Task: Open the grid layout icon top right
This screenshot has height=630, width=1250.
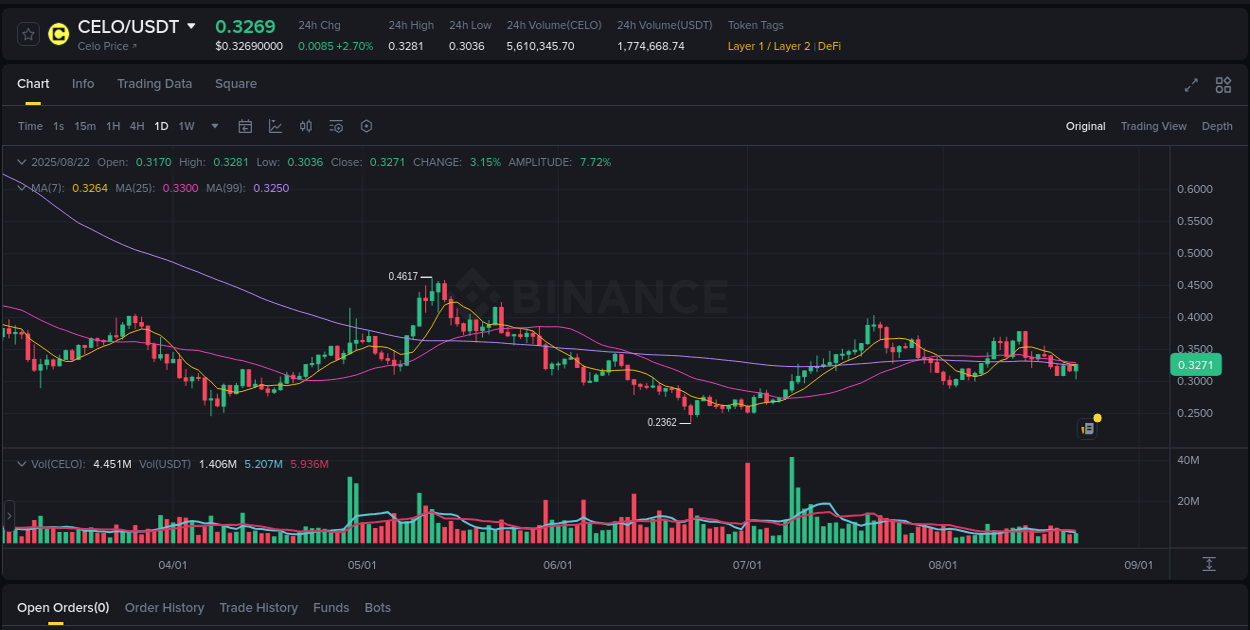Action: (1223, 86)
